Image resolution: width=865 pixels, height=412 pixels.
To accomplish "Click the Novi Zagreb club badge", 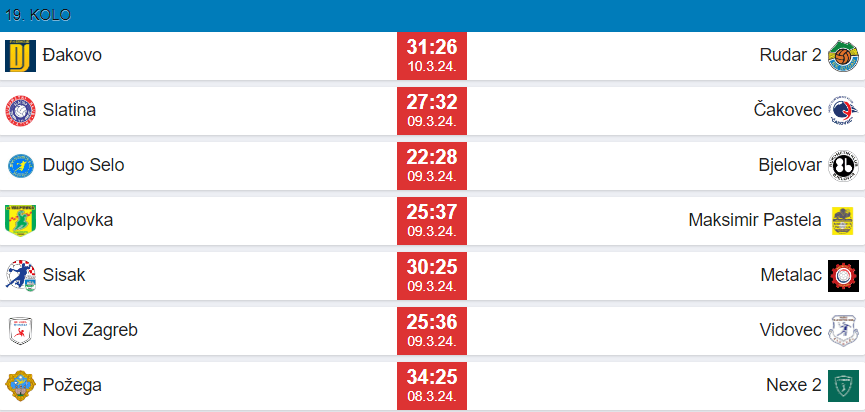I will pyautogui.click(x=20, y=330).
